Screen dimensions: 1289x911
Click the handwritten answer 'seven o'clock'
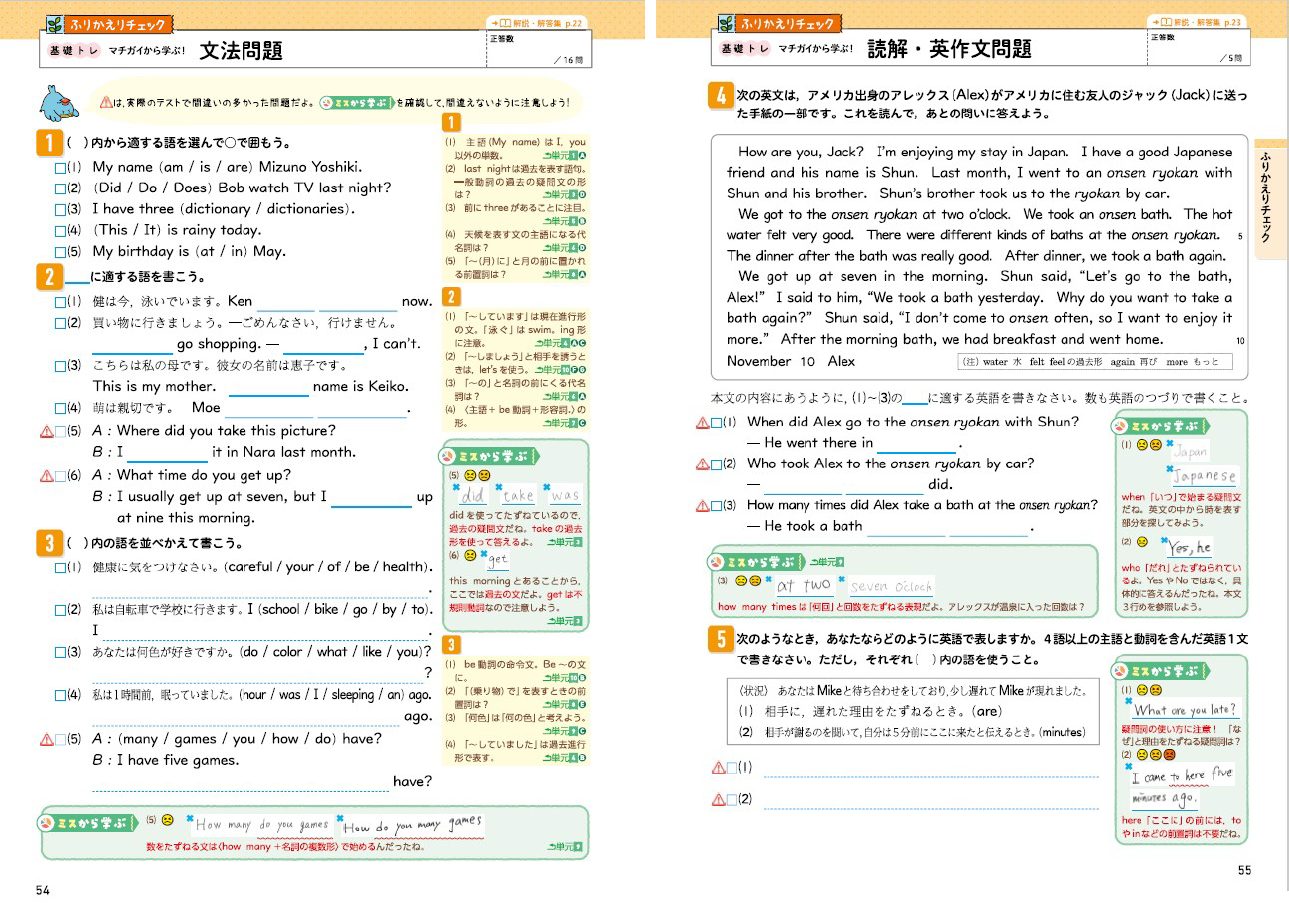coord(892,586)
